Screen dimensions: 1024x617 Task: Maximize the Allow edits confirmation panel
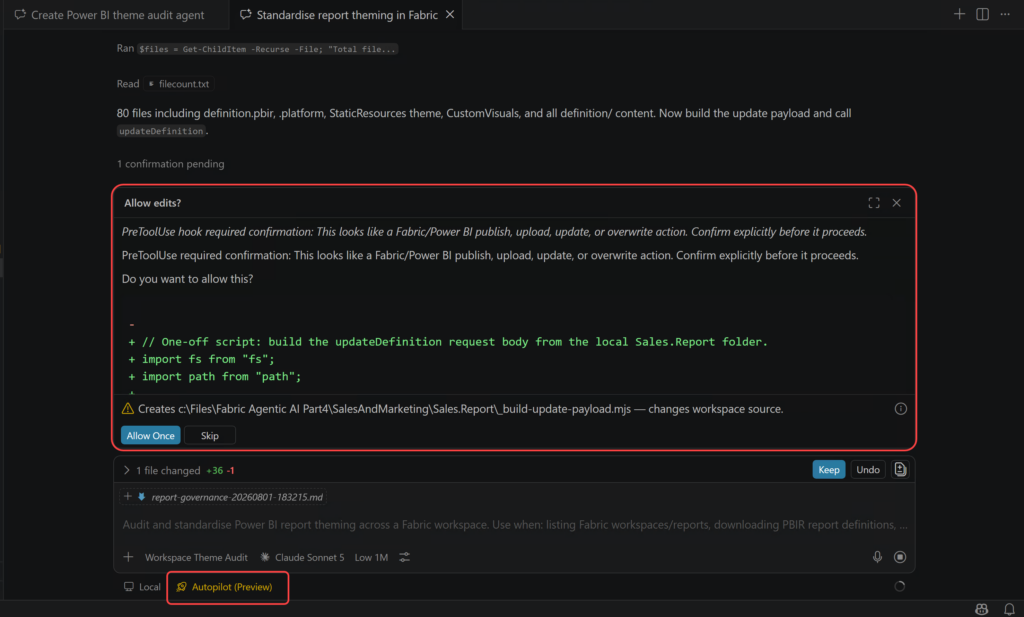coord(874,203)
